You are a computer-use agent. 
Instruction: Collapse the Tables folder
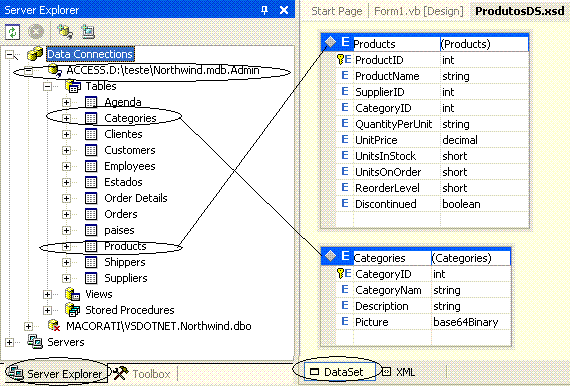pos(47,87)
